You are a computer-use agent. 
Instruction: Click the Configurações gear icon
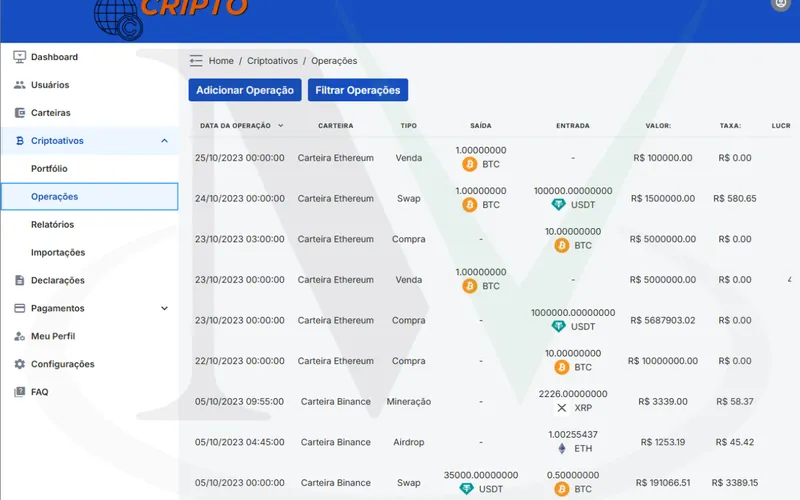(x=19, y=364)
